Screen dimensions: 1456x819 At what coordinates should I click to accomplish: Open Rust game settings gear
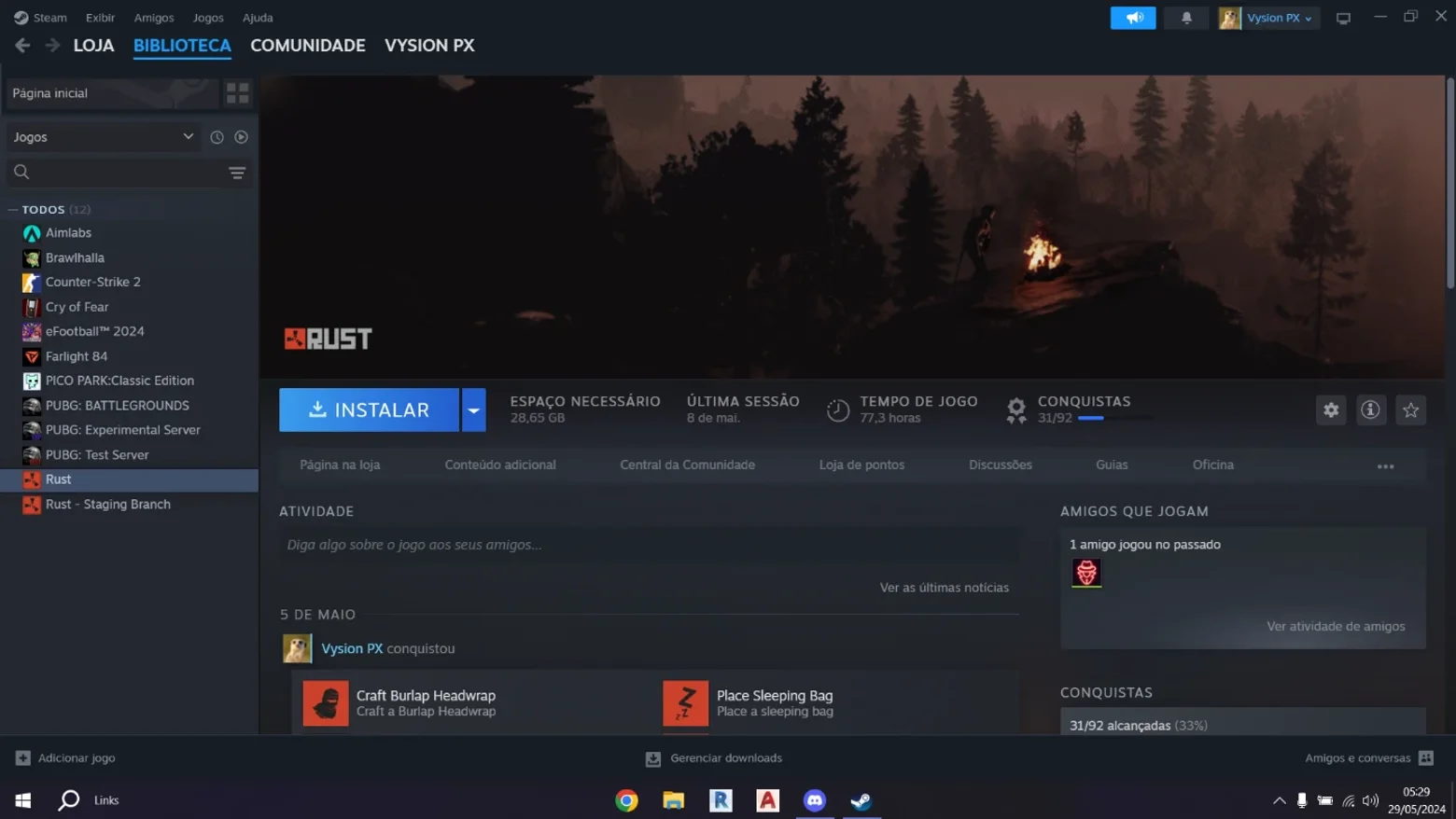1331,409
